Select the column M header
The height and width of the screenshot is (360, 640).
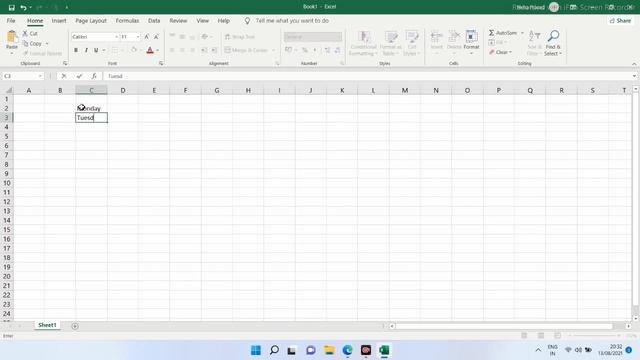[x=404, y=90]
